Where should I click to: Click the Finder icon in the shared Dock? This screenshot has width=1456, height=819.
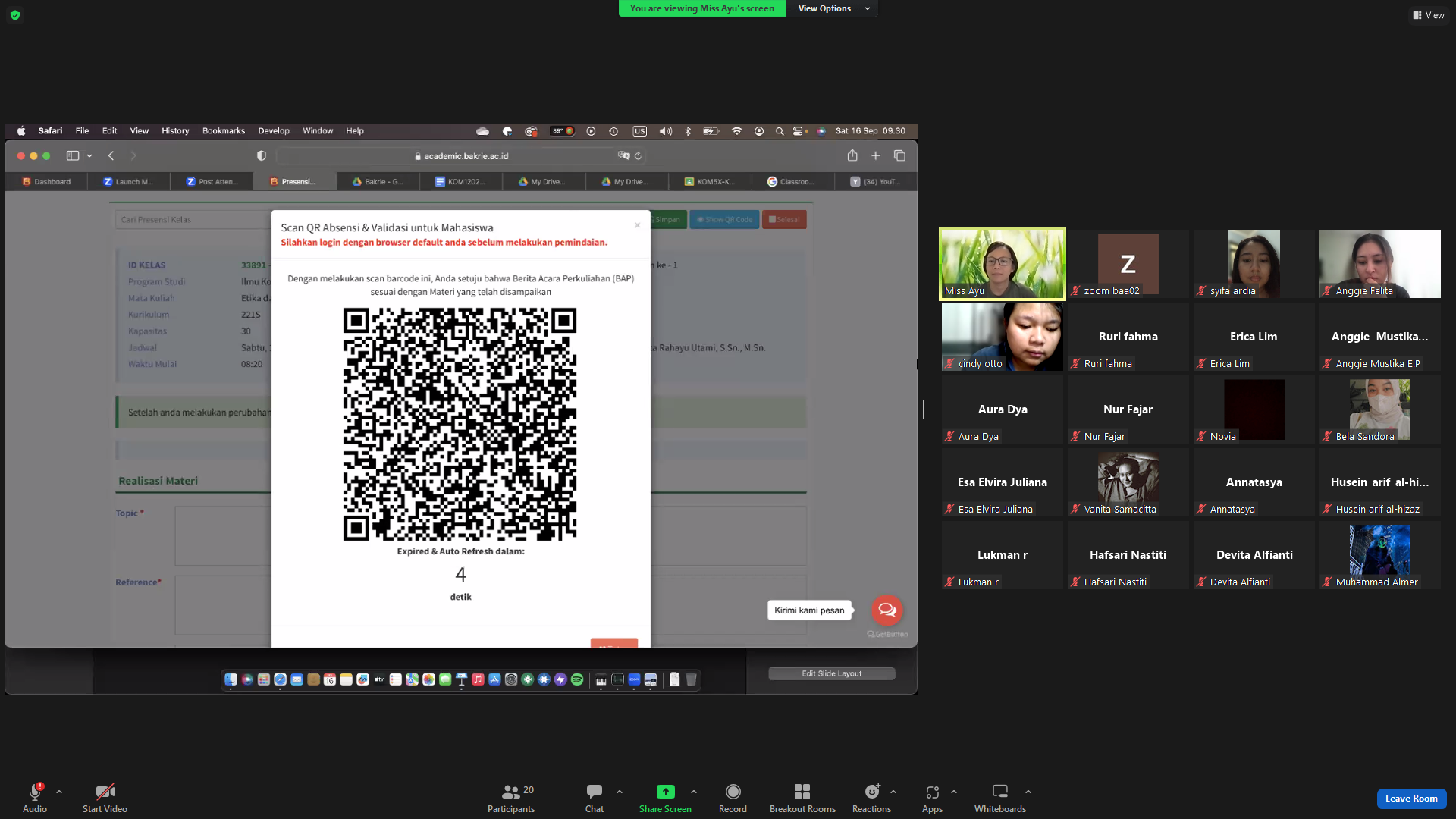(231, 679)
